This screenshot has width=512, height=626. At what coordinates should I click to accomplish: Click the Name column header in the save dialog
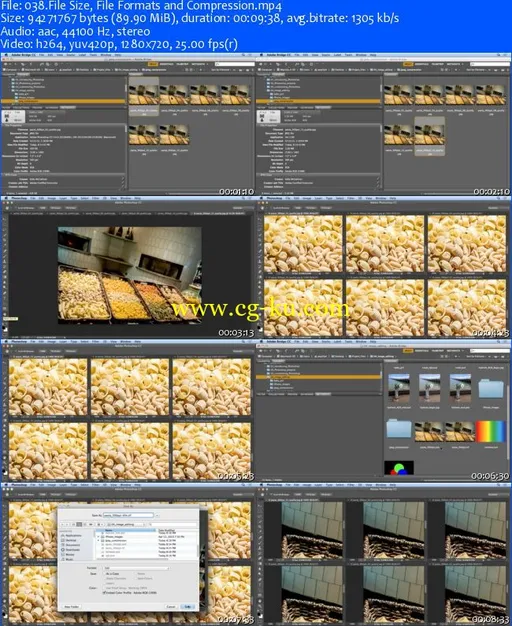point(125,530)
